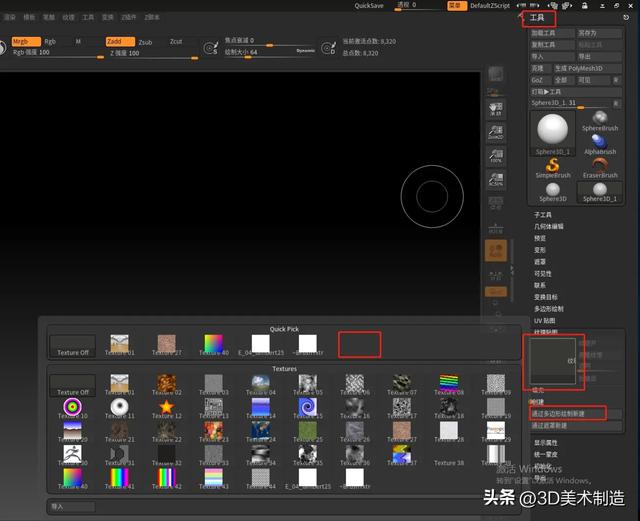Toggle the Mrgb mode button

(x=25, y=42)
